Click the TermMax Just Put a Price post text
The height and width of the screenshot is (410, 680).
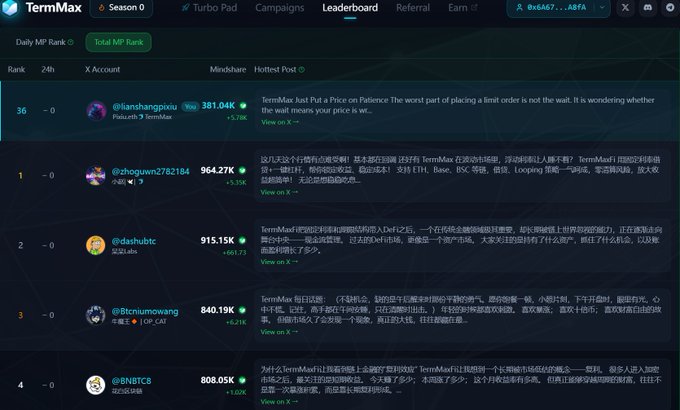pos(458,105)
